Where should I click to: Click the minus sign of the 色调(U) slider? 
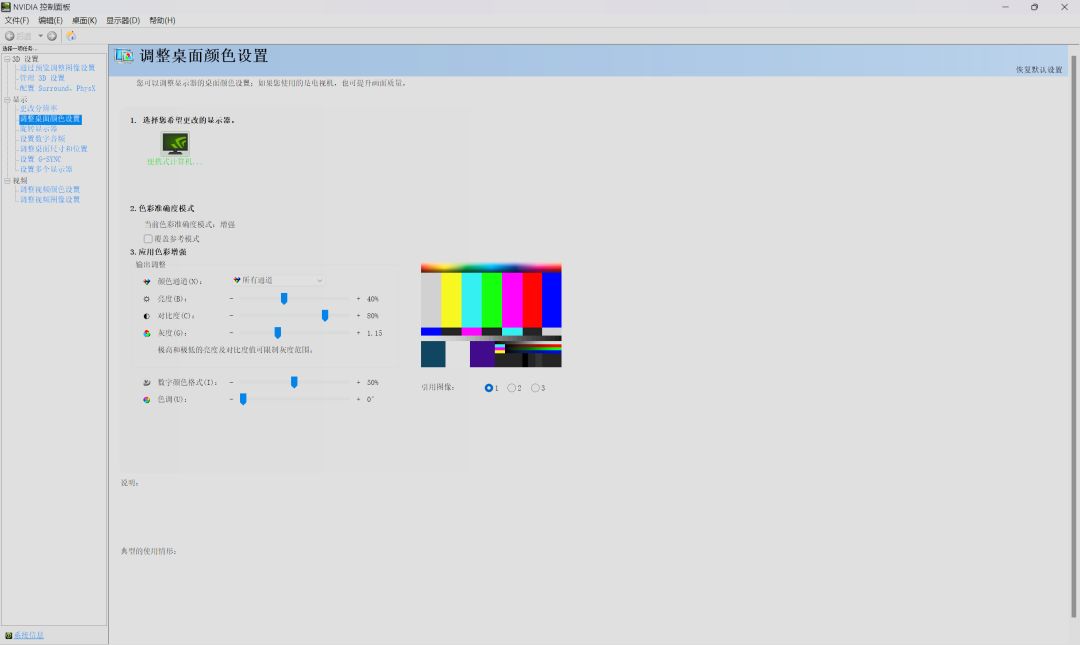231,399
